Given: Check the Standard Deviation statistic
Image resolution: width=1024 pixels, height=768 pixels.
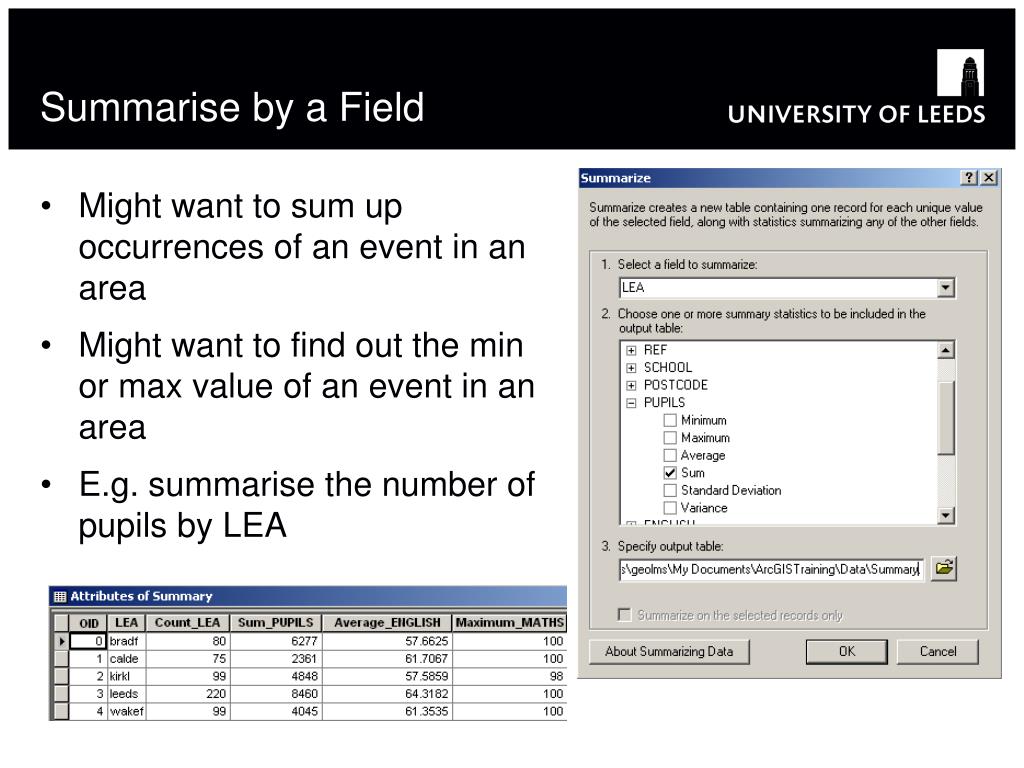Looking at the screenshot, I should pyautogui.click(x=670, y=490).
